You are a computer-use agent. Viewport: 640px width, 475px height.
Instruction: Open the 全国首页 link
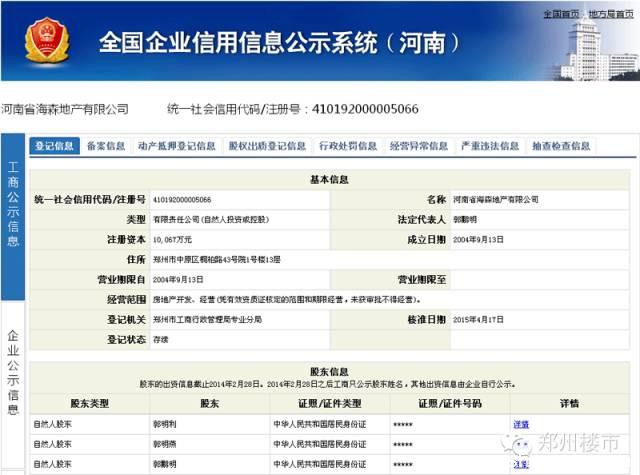pos(561,14)
